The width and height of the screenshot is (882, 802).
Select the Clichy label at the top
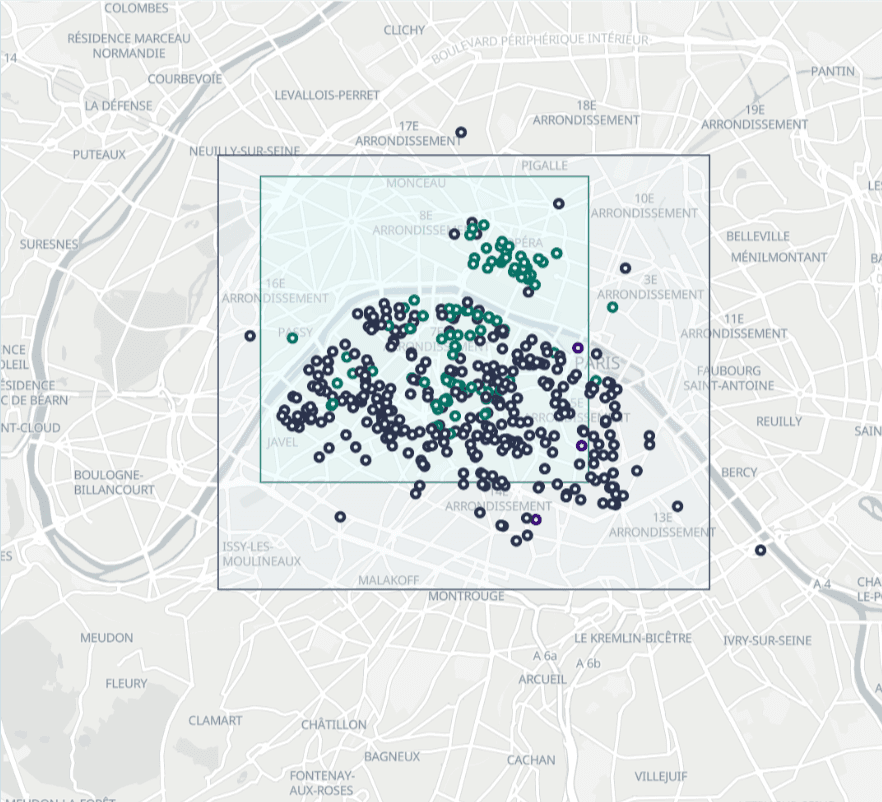(404, 30)
